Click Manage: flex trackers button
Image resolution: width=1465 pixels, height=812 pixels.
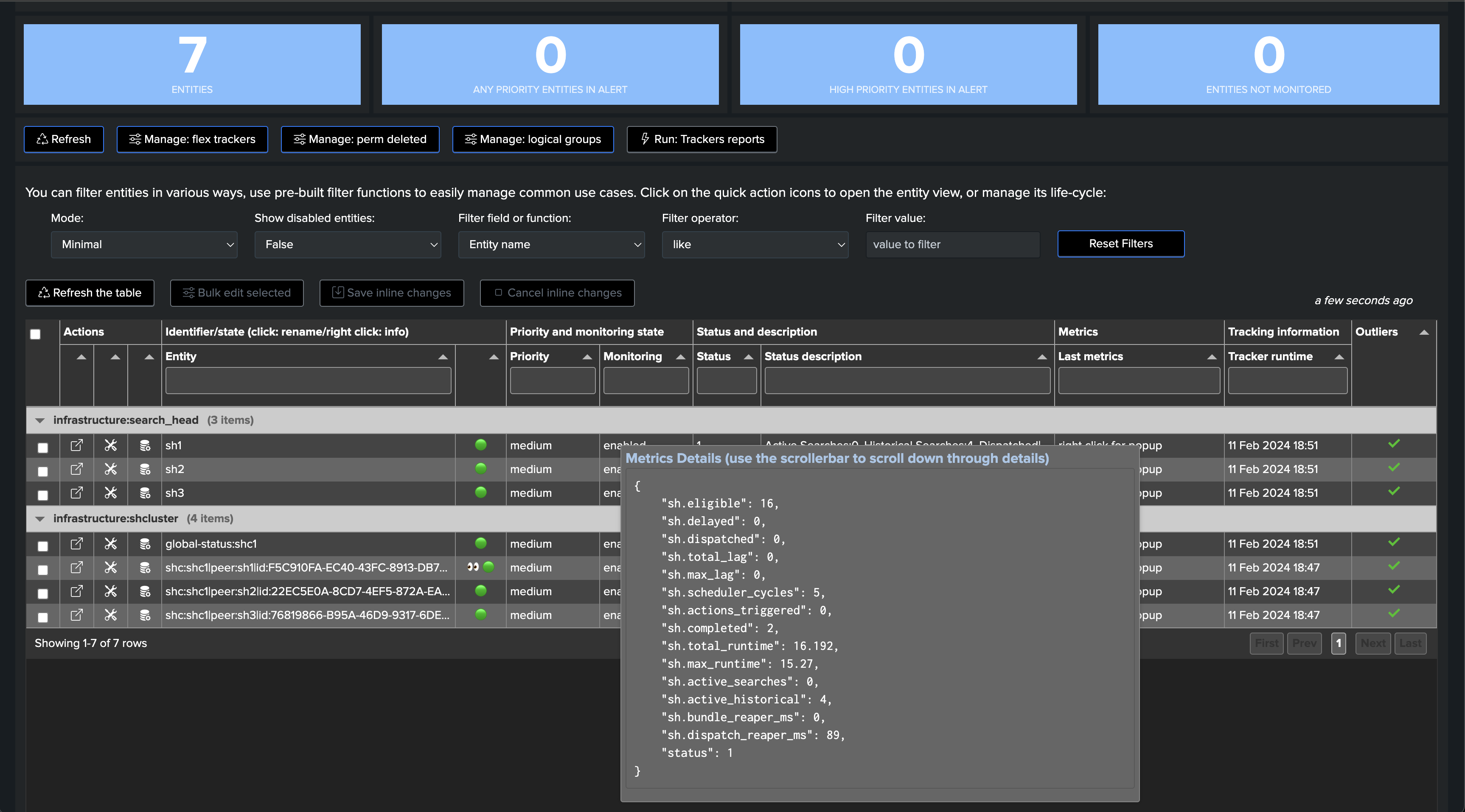click(x=192, y=139)
